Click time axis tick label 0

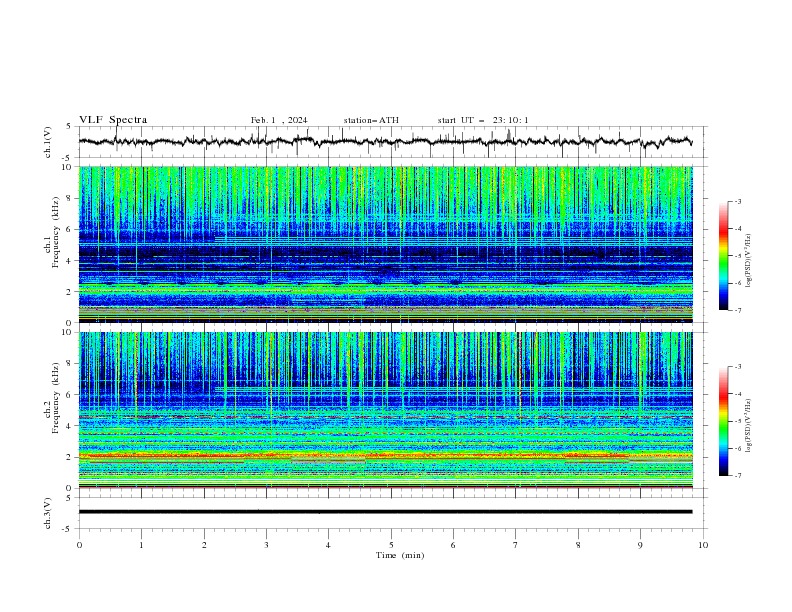pyautogui.click(x=79, y=545)
